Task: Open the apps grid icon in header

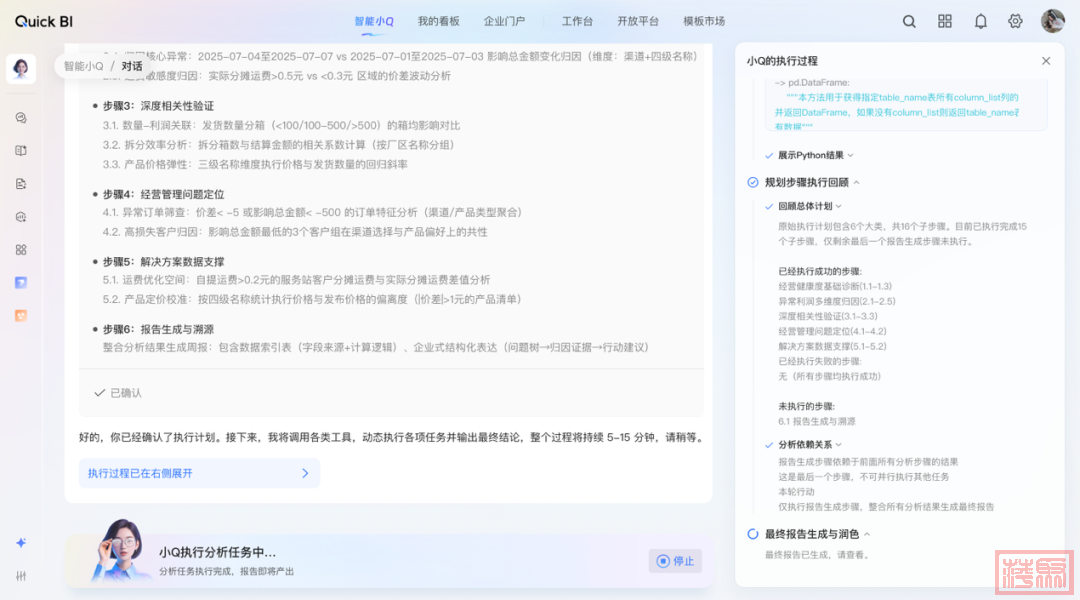Action: 945,21
